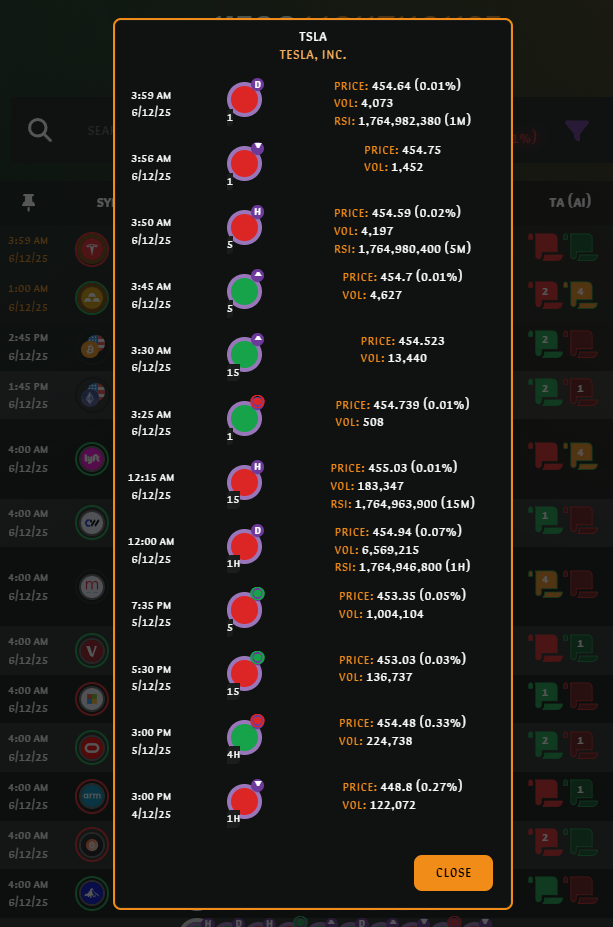This screenshot has height=927, width=613.
Task: Click the search magnifier icon
Action: click(x=40, y=130)
